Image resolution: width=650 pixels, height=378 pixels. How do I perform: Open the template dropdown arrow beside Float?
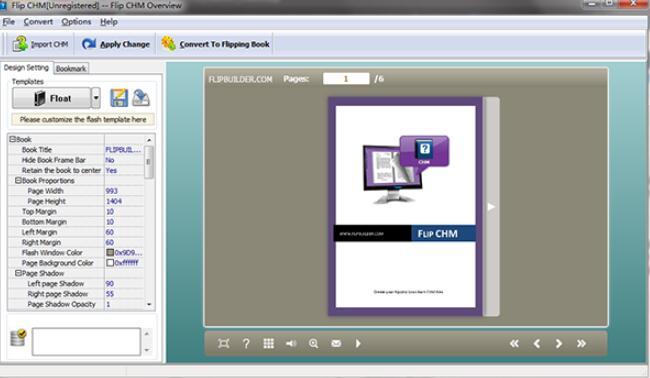[x=96, y=98]
